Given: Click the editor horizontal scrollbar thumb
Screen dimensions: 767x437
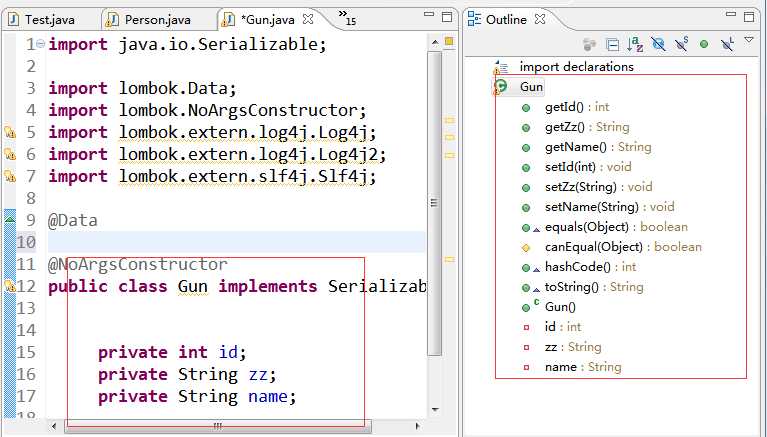Looking at the screenshot, I should pyautogui.click(x=218, y=426).
